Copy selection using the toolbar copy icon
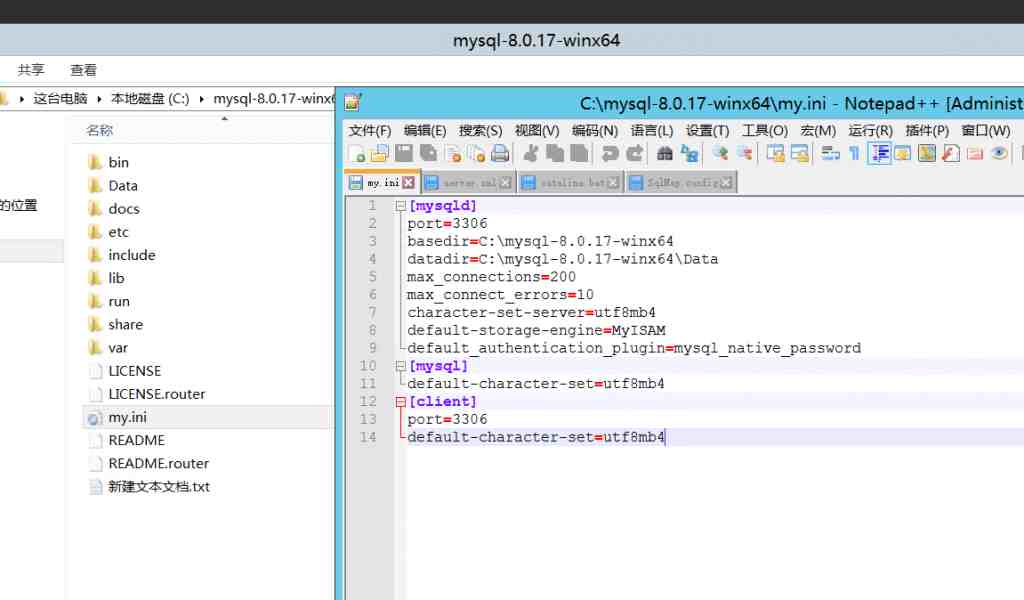 (555, 153)
